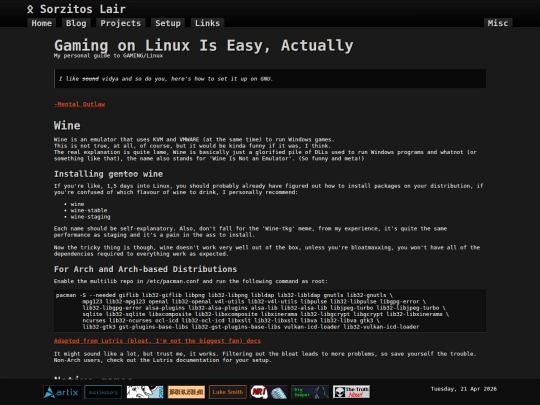Open the Artix badge in footer
540x405 pixels.
coord(62,392)
